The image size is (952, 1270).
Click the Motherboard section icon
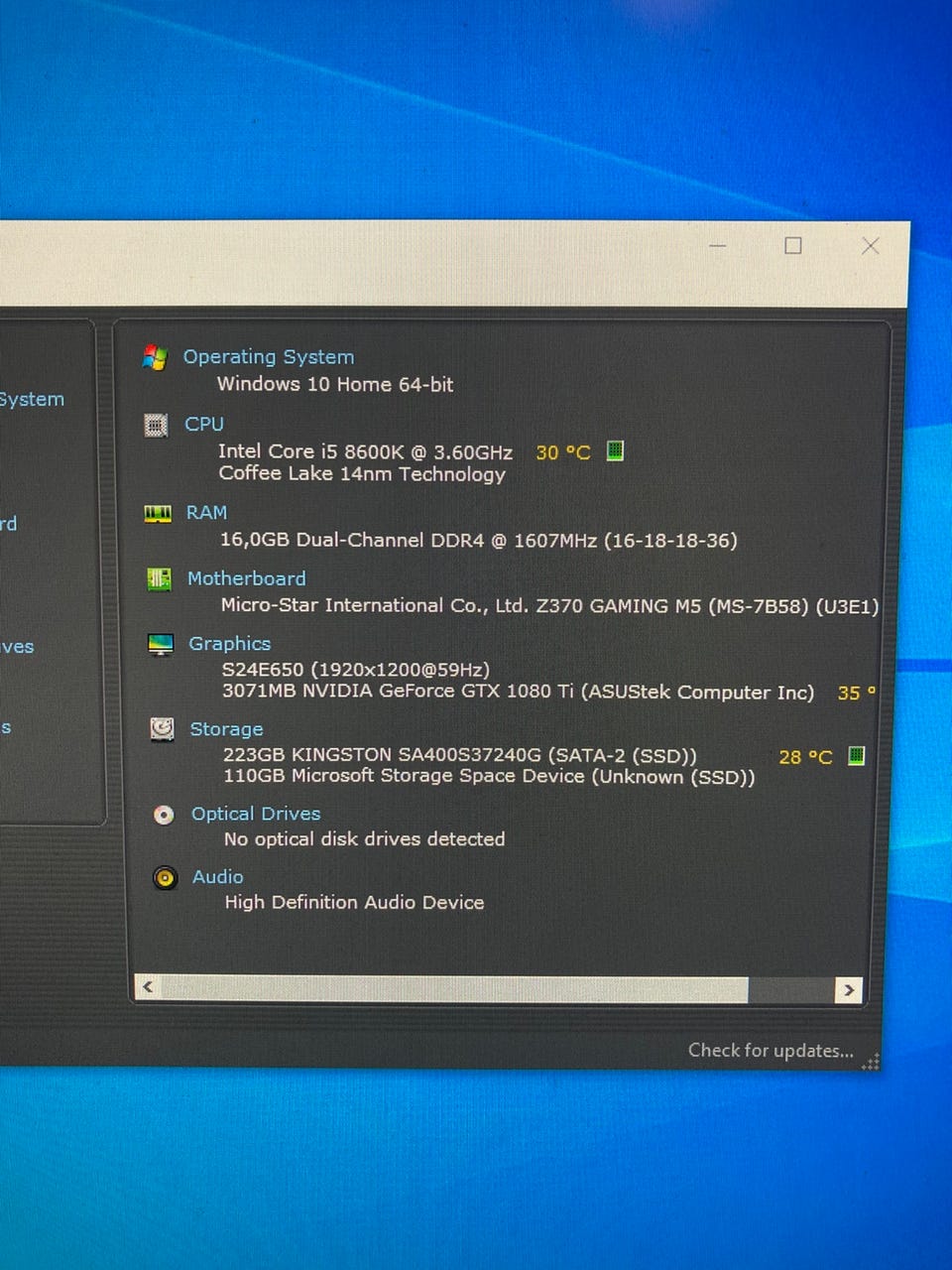(159, 578)
